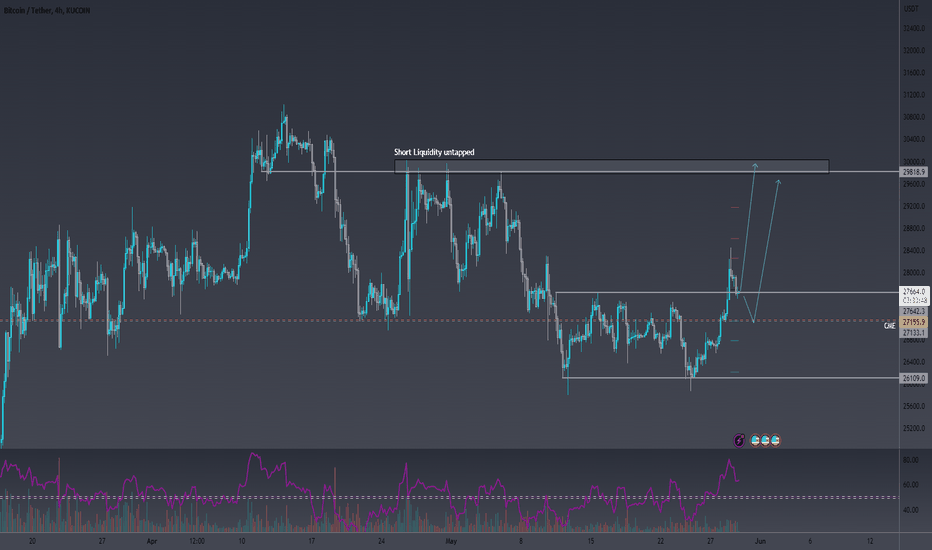This screenshot has width=932, height=550.
Task: Click the 40.00 level on RSI axis
Action: pyautogui.click(x=911, y=510)
